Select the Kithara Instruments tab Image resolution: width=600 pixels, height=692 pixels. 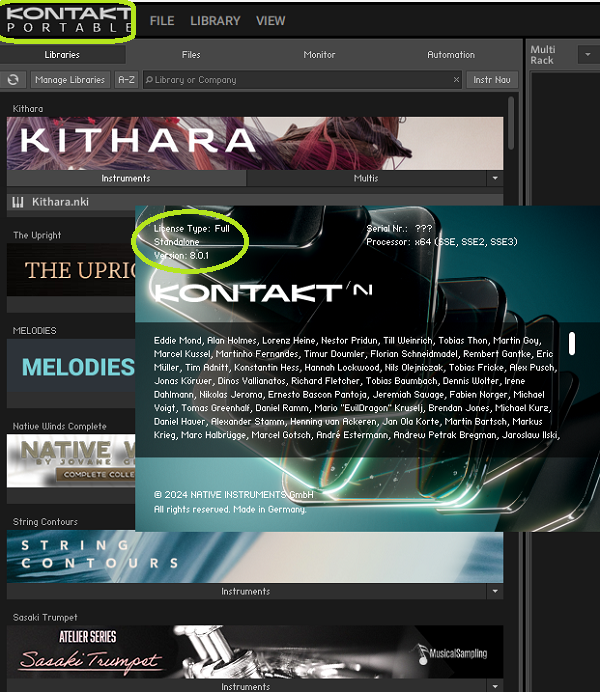coord(126,178)
